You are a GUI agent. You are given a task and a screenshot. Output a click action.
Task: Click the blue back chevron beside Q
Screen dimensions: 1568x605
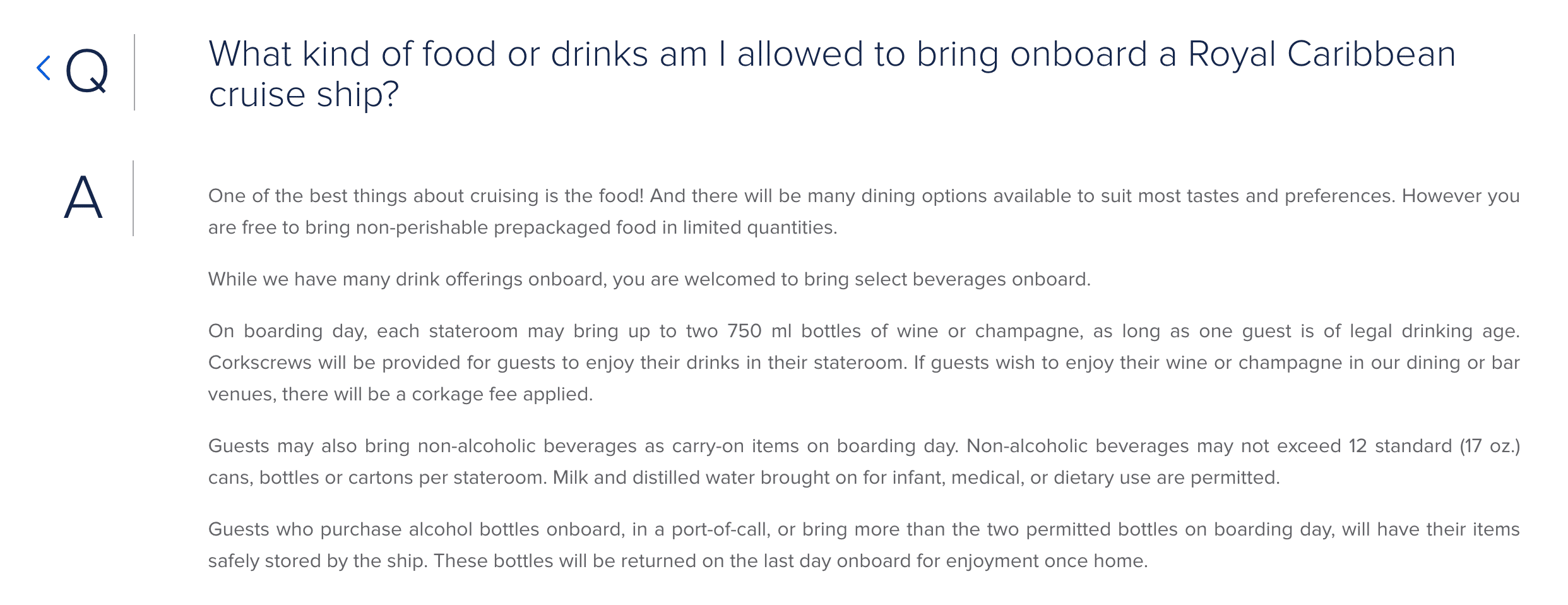pos(44,68)
